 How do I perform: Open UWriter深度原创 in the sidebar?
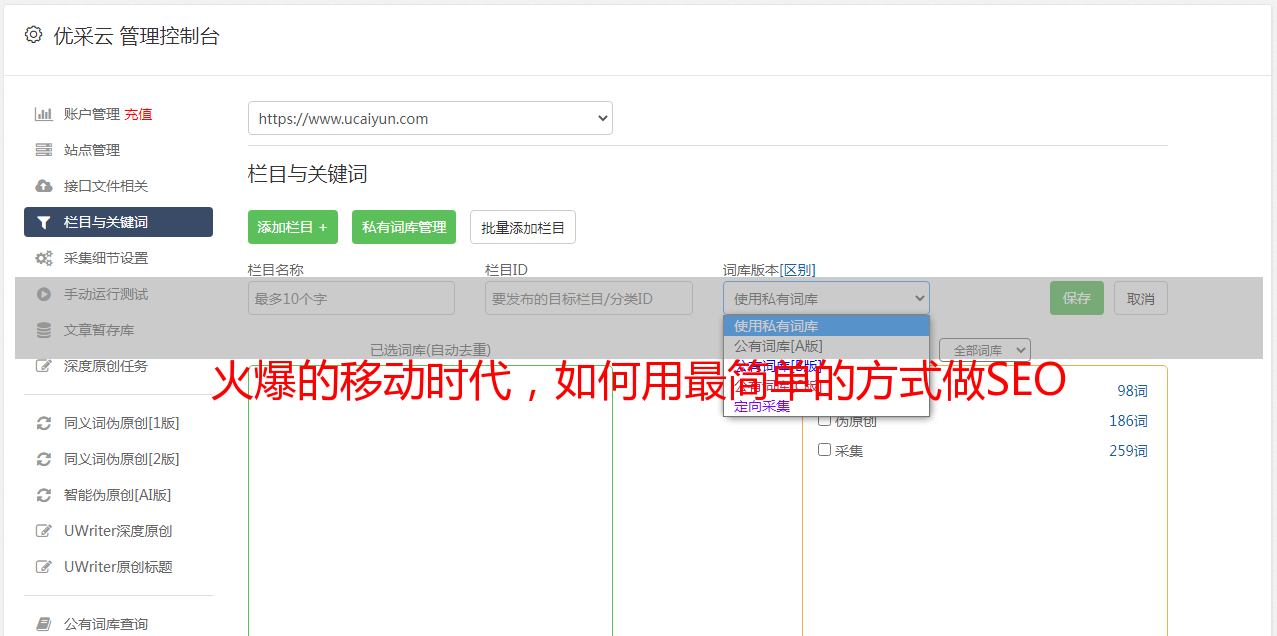click(x=118, y=531)
